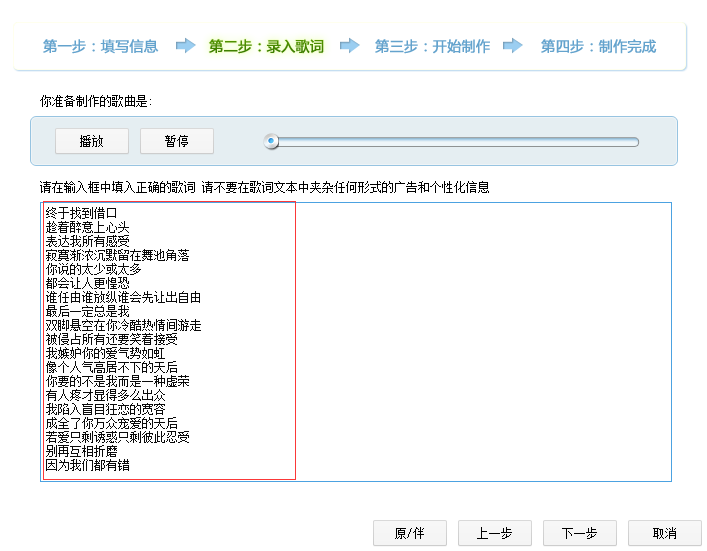Image resolution: width=707 pixels, height=551 pixels.
Task: Click the middle of the playback progress track
Action: coord(451,142)
